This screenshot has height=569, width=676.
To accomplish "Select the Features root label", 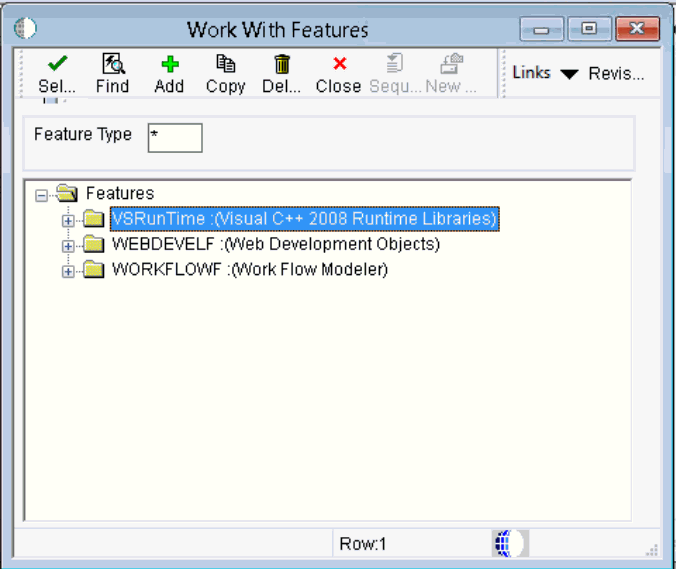I will 120,193.
